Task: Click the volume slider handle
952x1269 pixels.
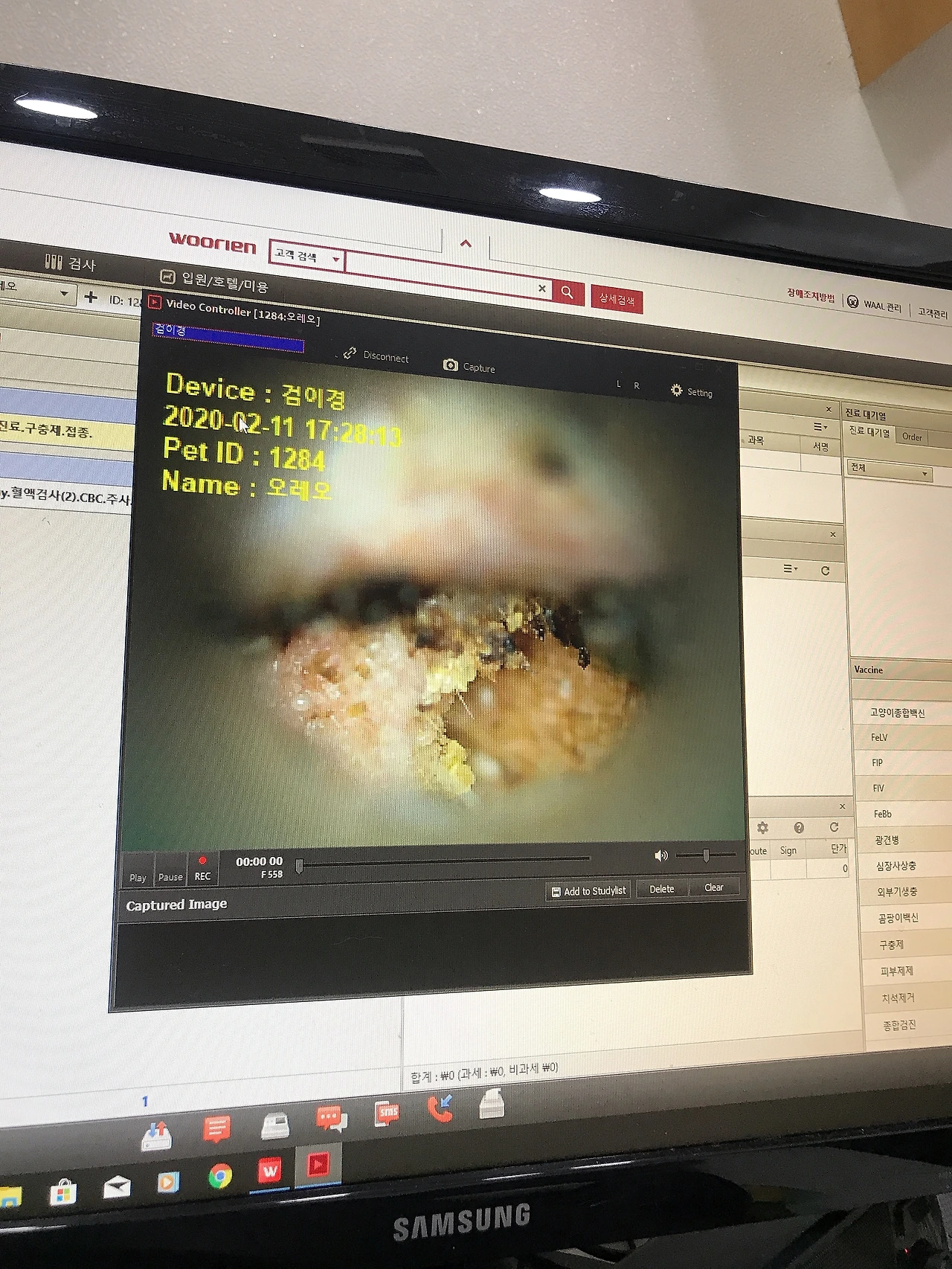Action: 706,855
